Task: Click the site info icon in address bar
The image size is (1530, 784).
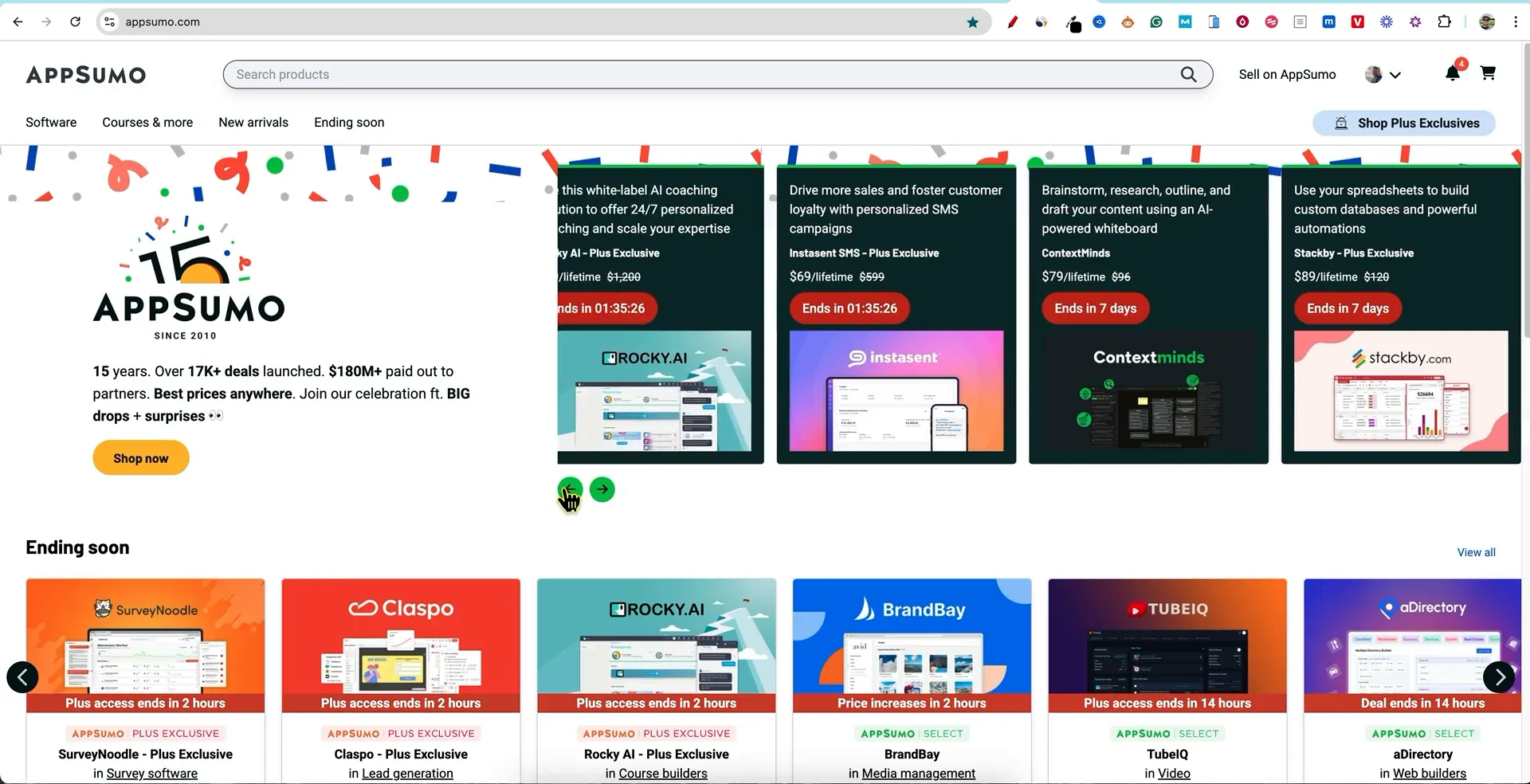Action: pos(110,22)
